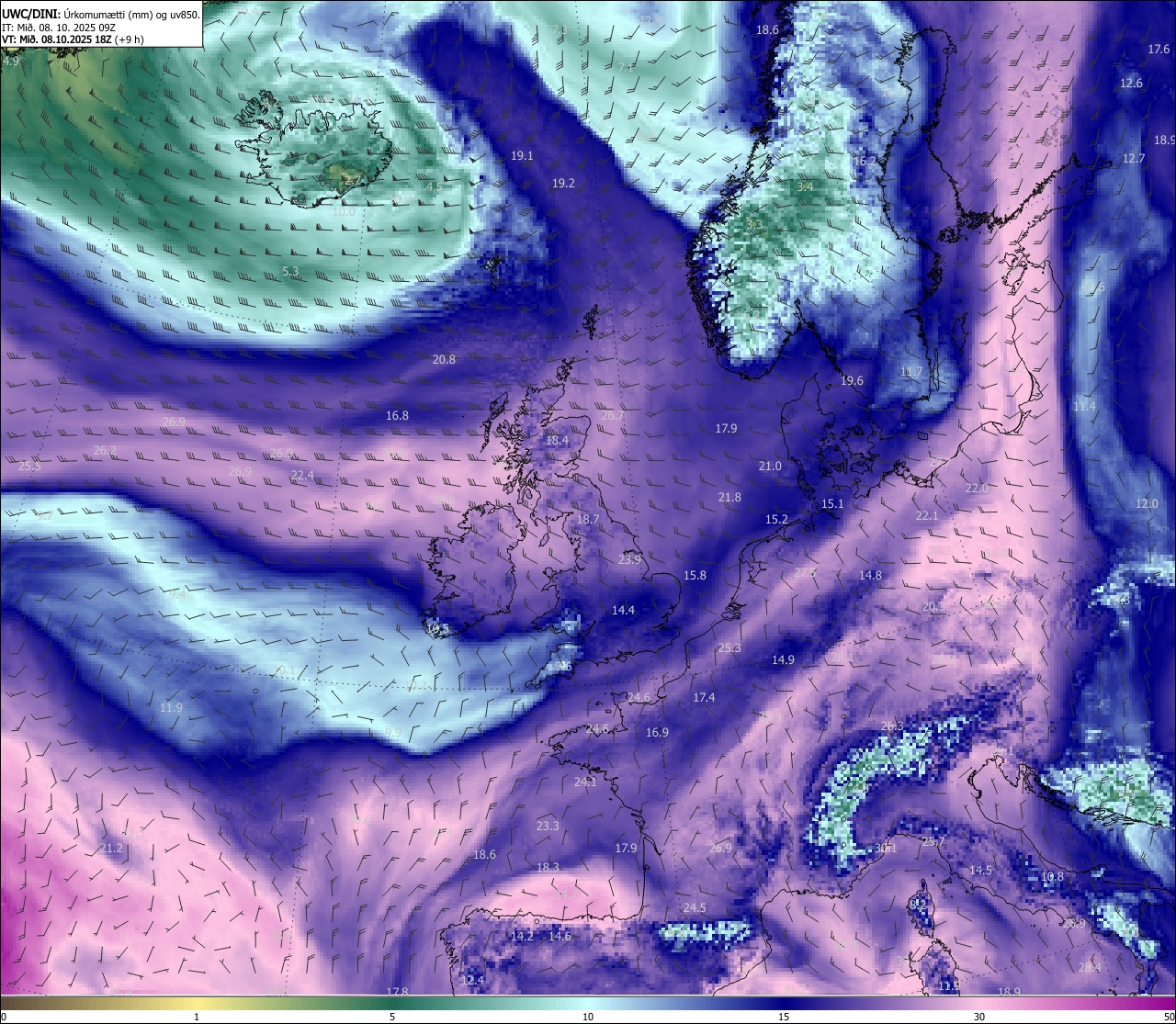Click the 12.6 value label

coord(1131,84)
